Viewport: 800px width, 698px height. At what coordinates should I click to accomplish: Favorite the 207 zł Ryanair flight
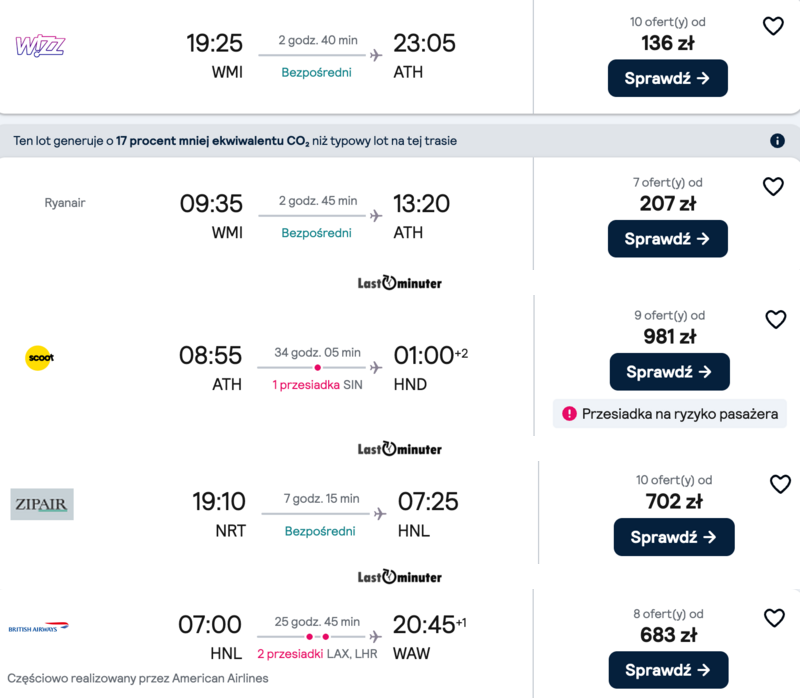[x=773, y=187]
